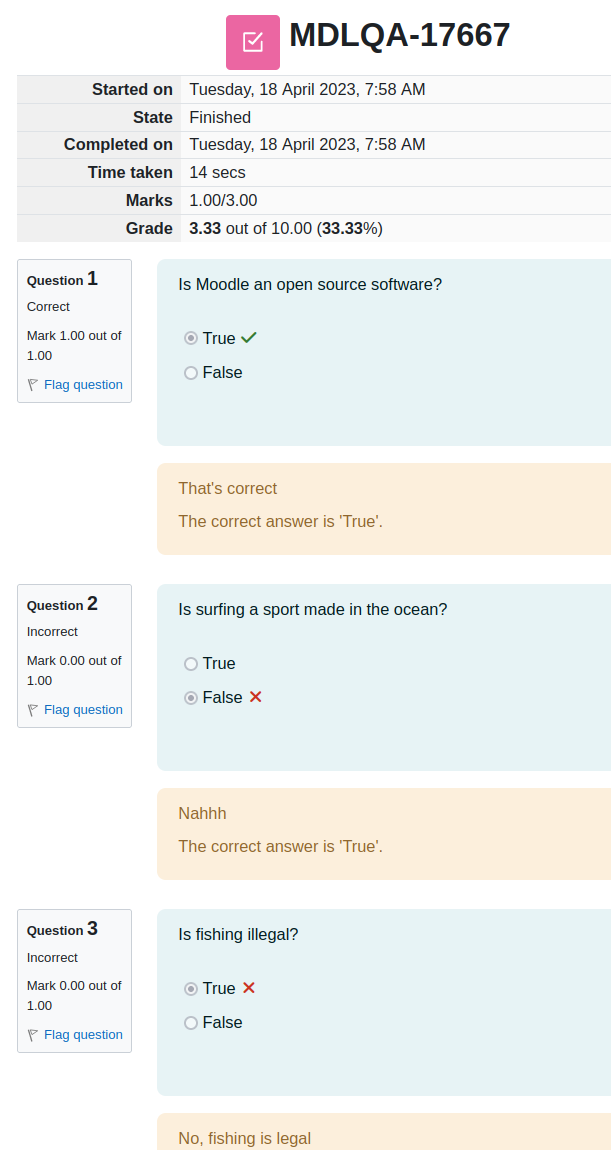Flag question 1 via its link
Screen dimensions: 611x1150
pyautogui.click(x=83, y=384)
